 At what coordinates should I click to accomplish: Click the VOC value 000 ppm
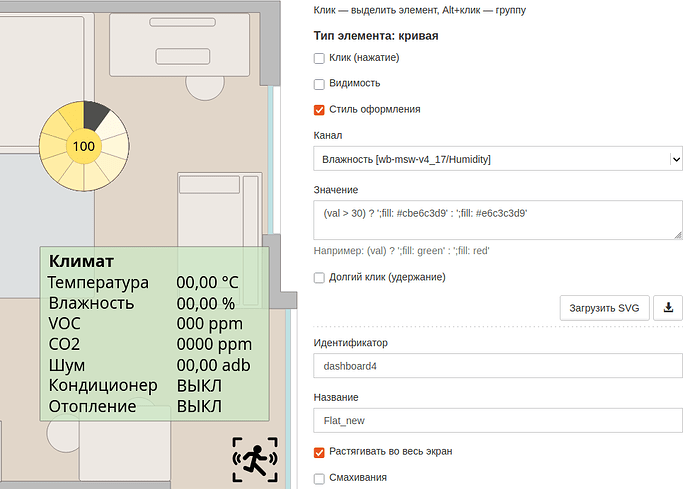coord(209,324)
